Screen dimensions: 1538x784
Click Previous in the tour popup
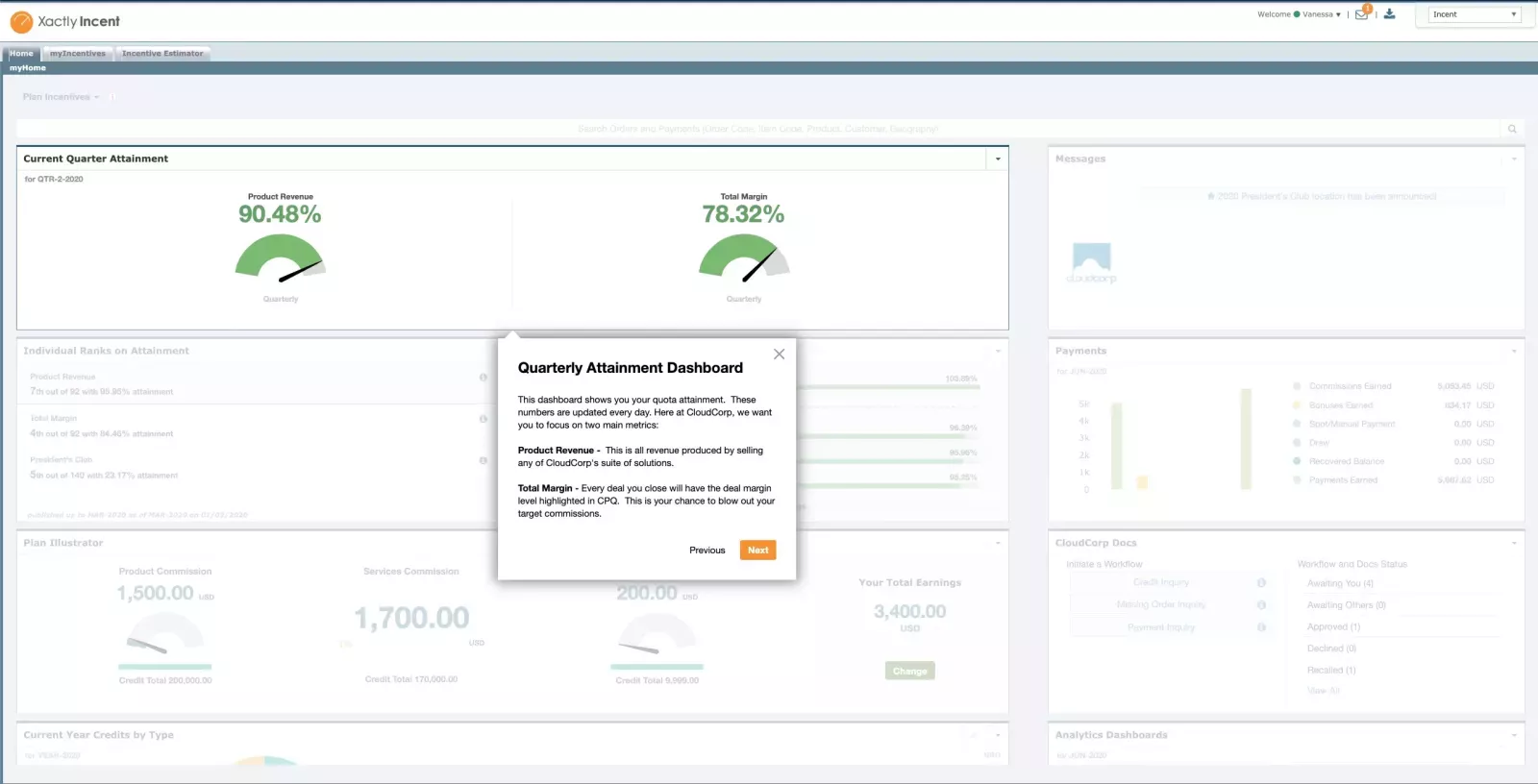click(x=707, y=551)
